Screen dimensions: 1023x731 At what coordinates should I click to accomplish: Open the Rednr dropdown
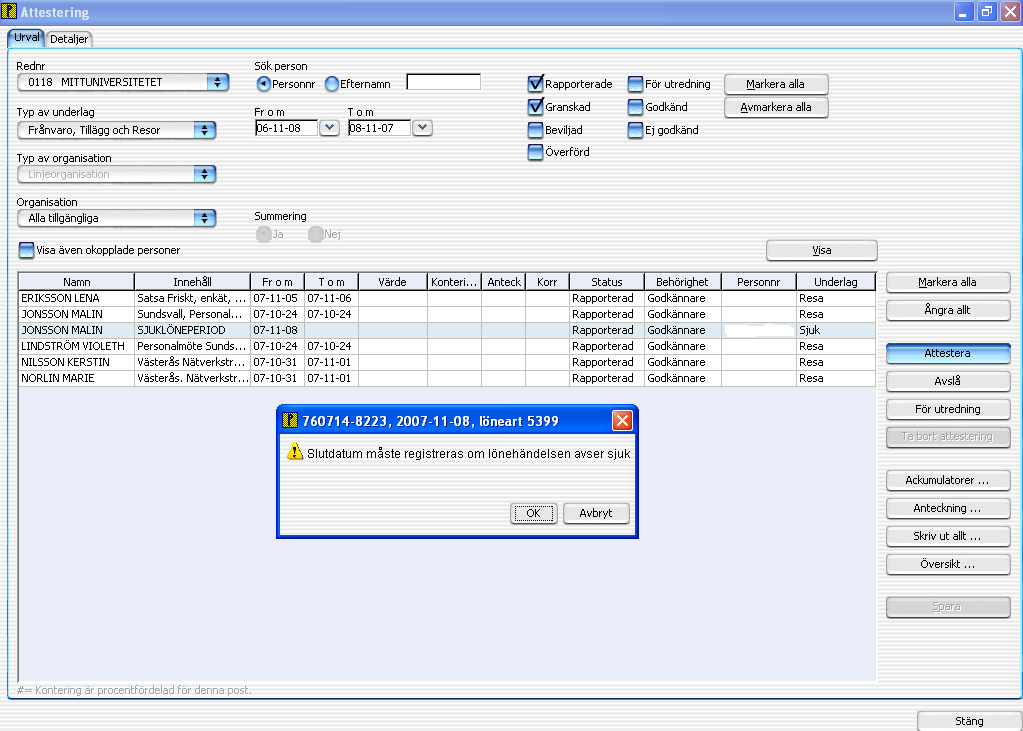[217, 82]
